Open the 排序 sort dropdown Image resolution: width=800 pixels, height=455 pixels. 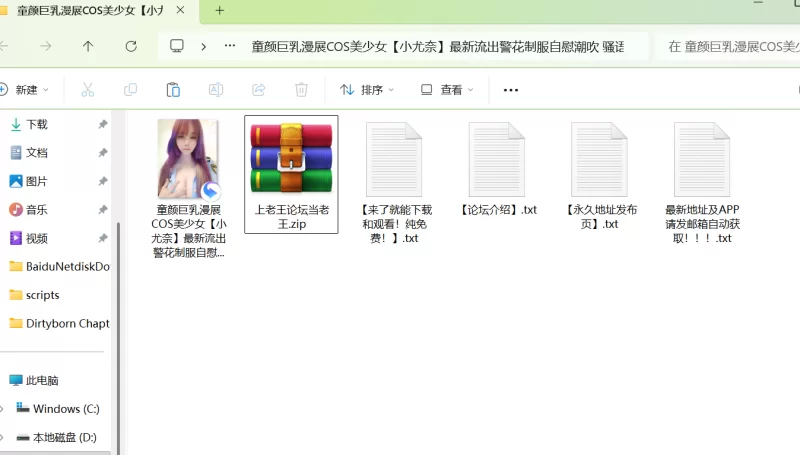click(x=367, y=90)
